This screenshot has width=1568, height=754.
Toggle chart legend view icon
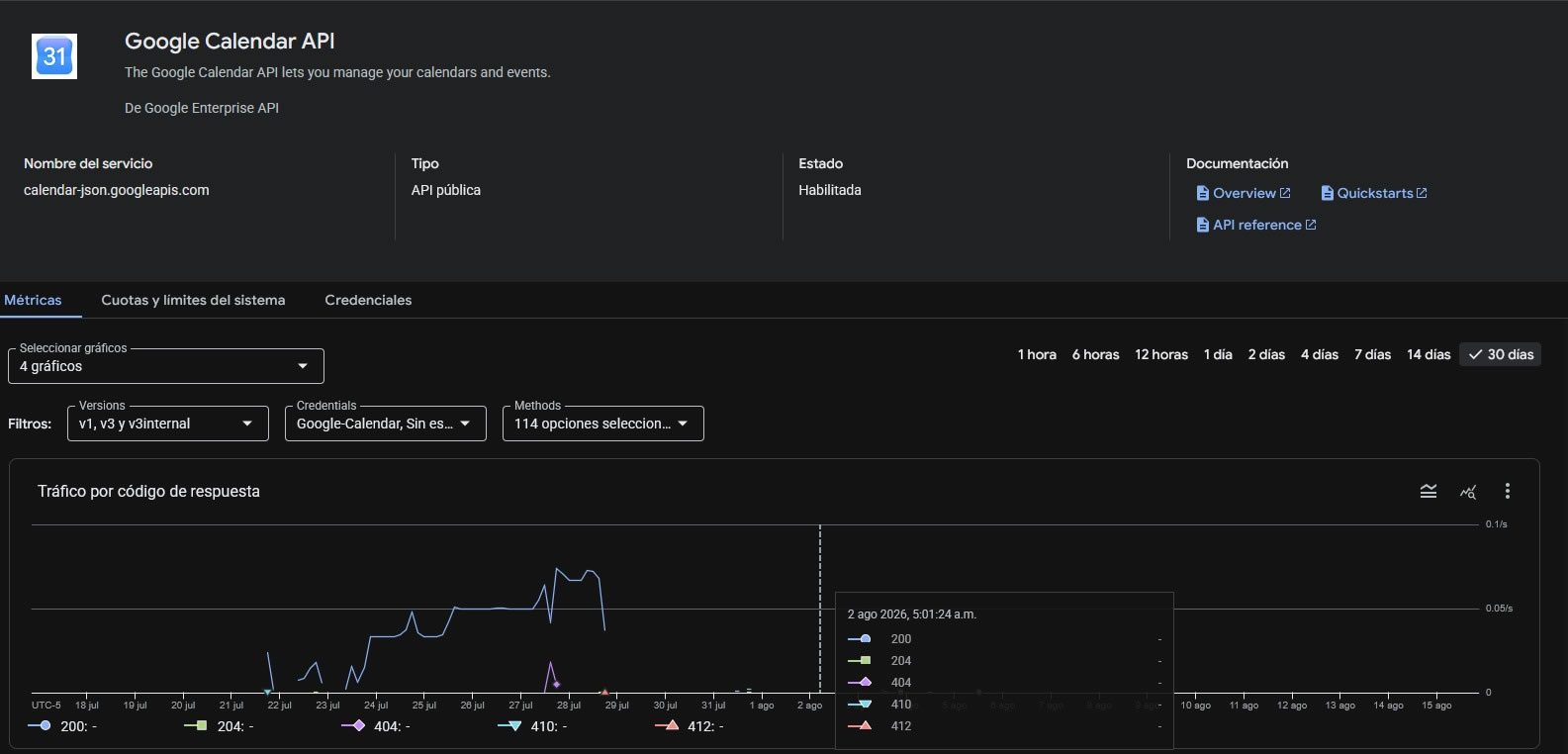pyautogui.click(x=1429, y=491)
